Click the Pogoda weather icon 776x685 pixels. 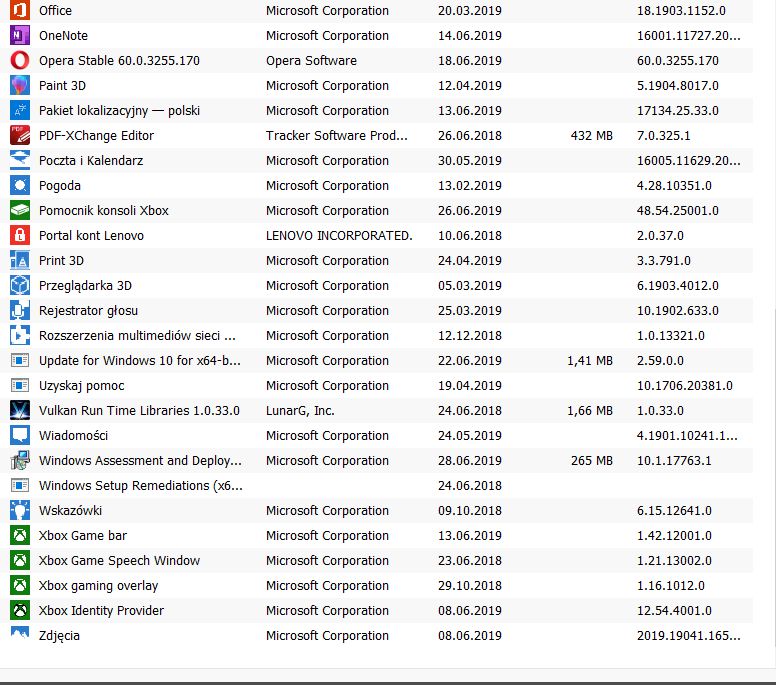(20, 186)
